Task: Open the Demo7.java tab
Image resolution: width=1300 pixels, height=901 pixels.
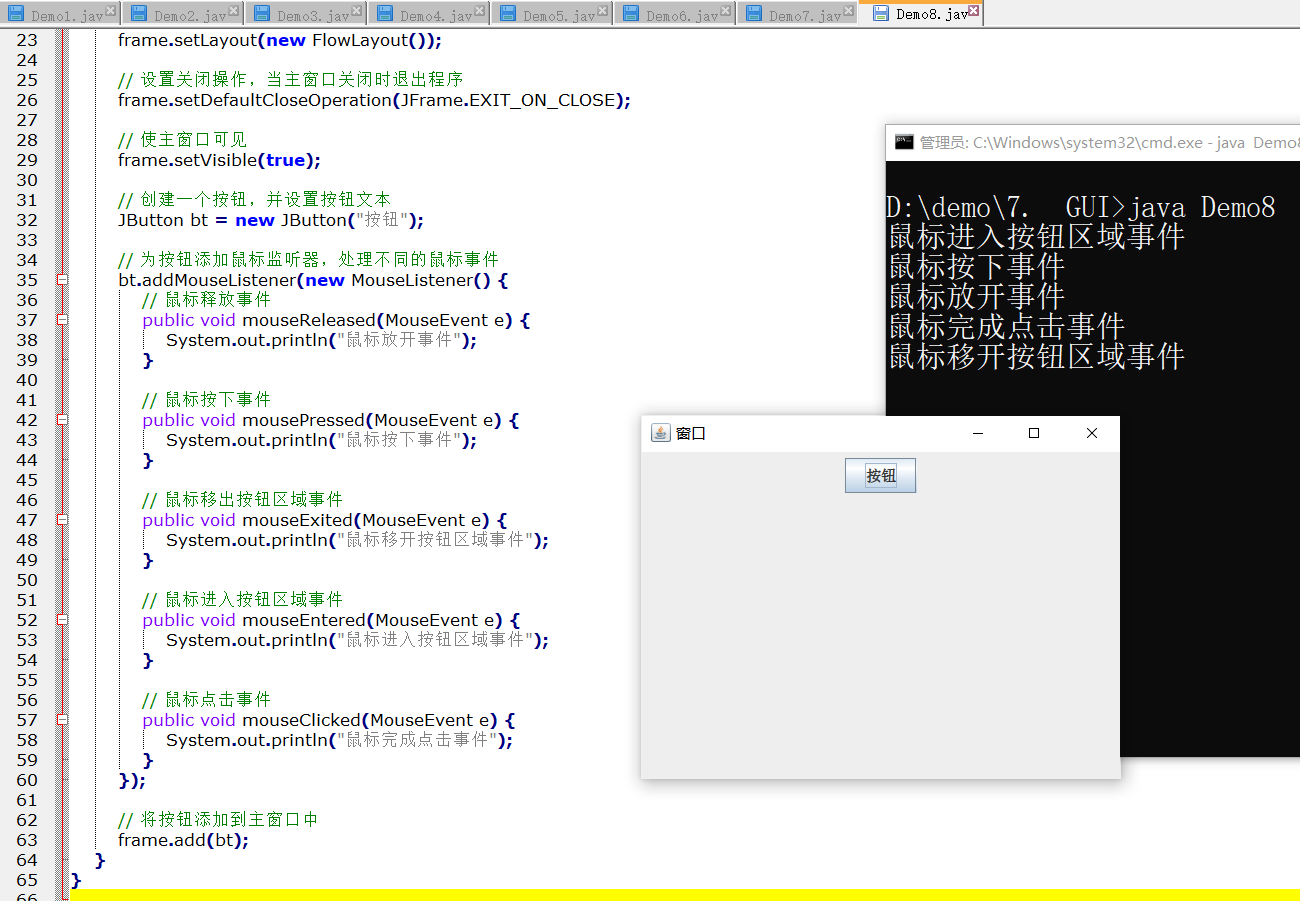Action: 805,15
